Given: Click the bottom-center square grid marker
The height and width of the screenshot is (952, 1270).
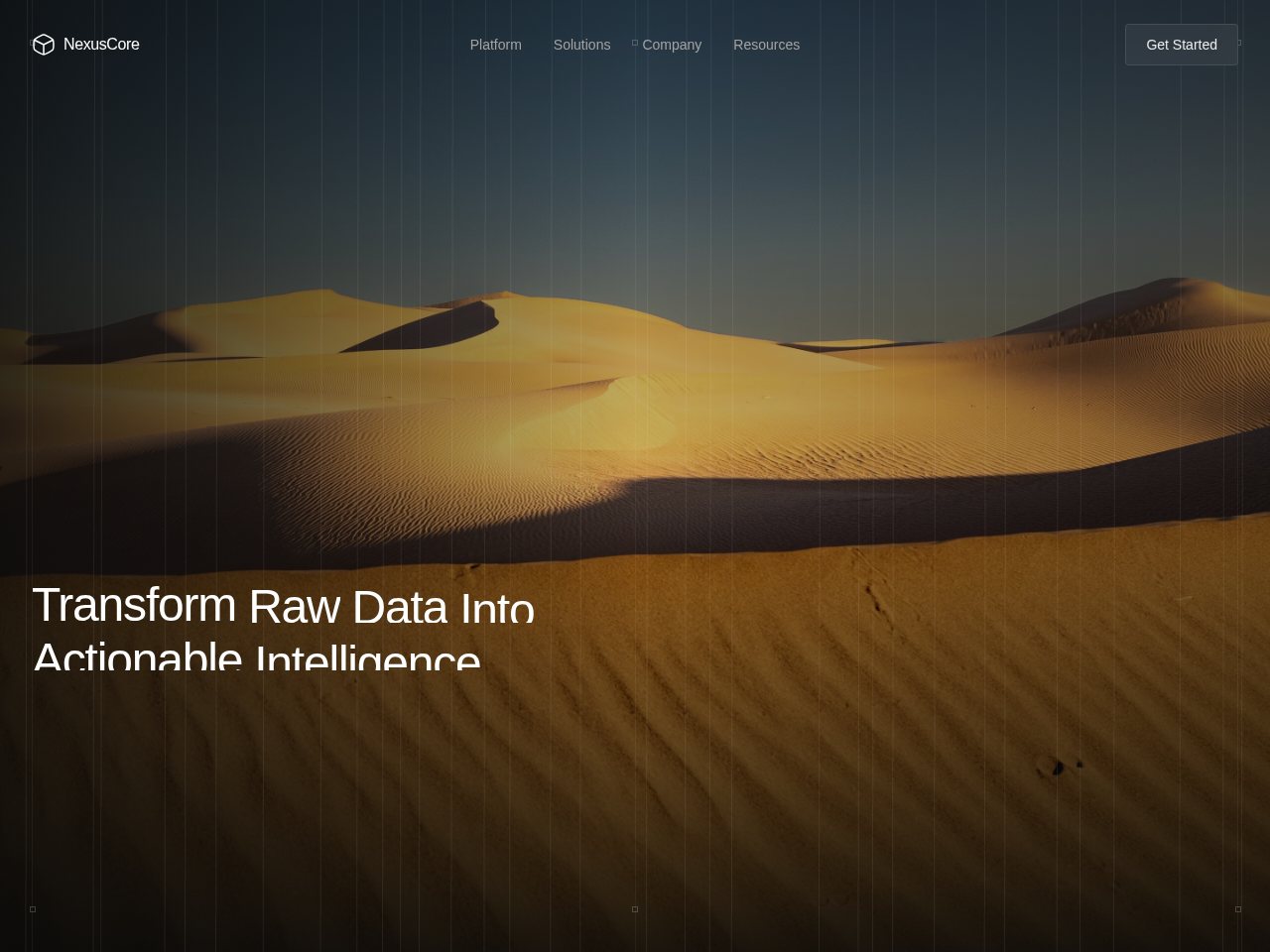Looking at the screenshot, I should tap(635, 909).
